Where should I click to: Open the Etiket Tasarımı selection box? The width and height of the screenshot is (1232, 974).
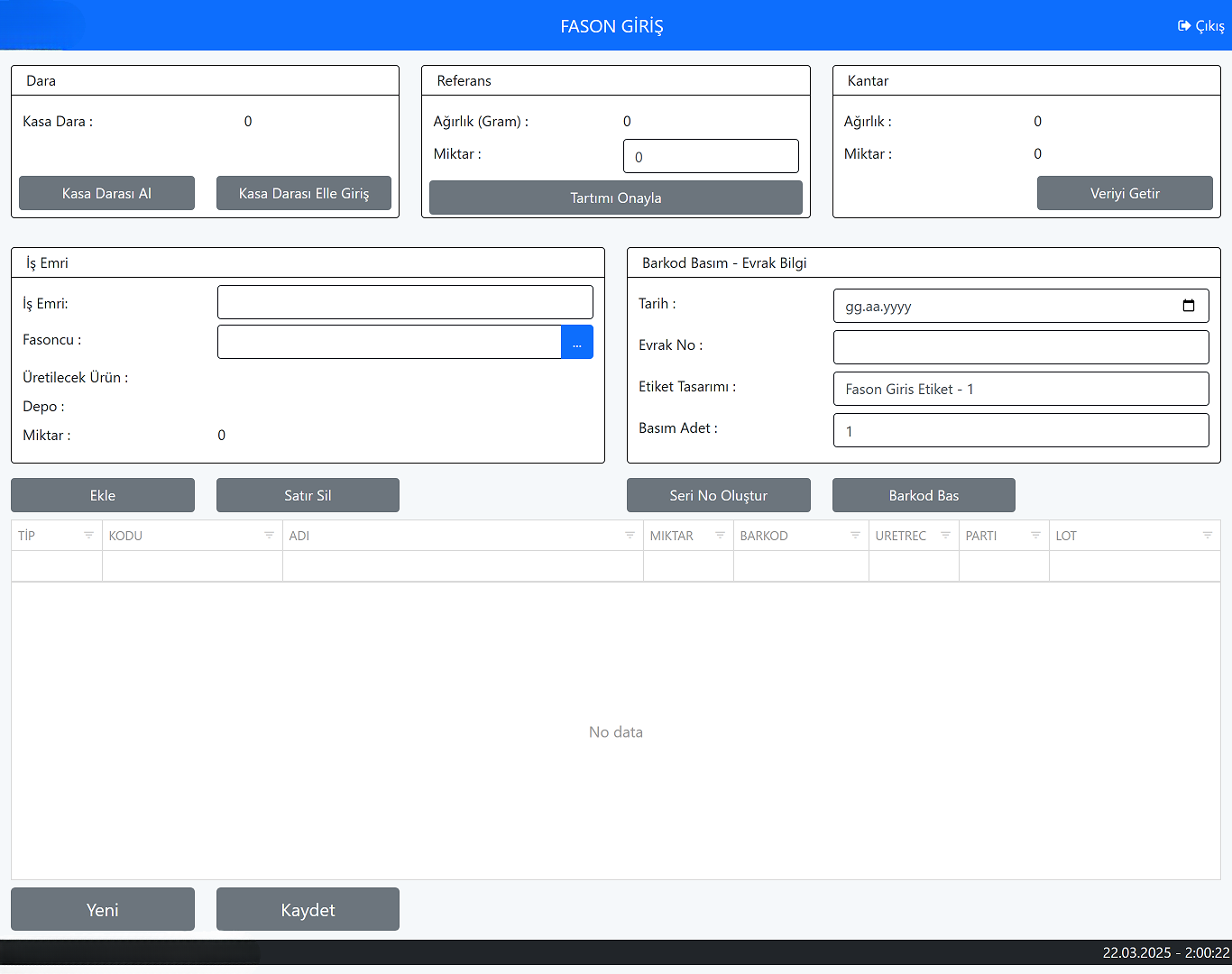pyautogui.click(x=1020, y=389)
